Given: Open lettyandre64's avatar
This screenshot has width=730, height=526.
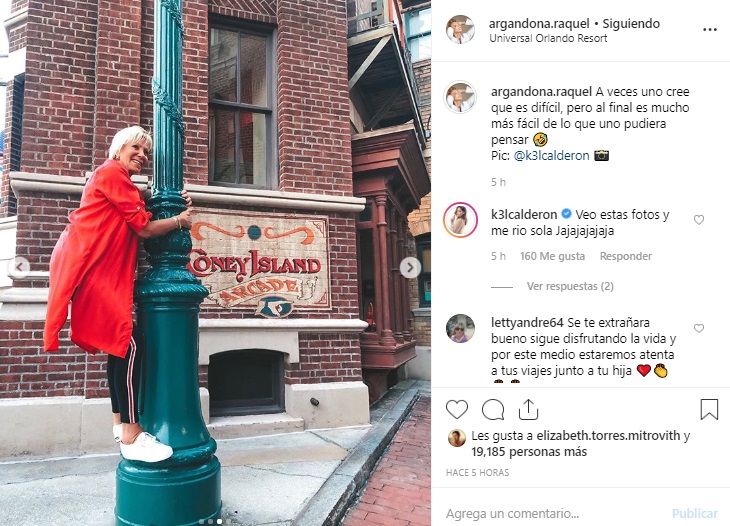Looking at the screenshot, I should coord(460,328).
